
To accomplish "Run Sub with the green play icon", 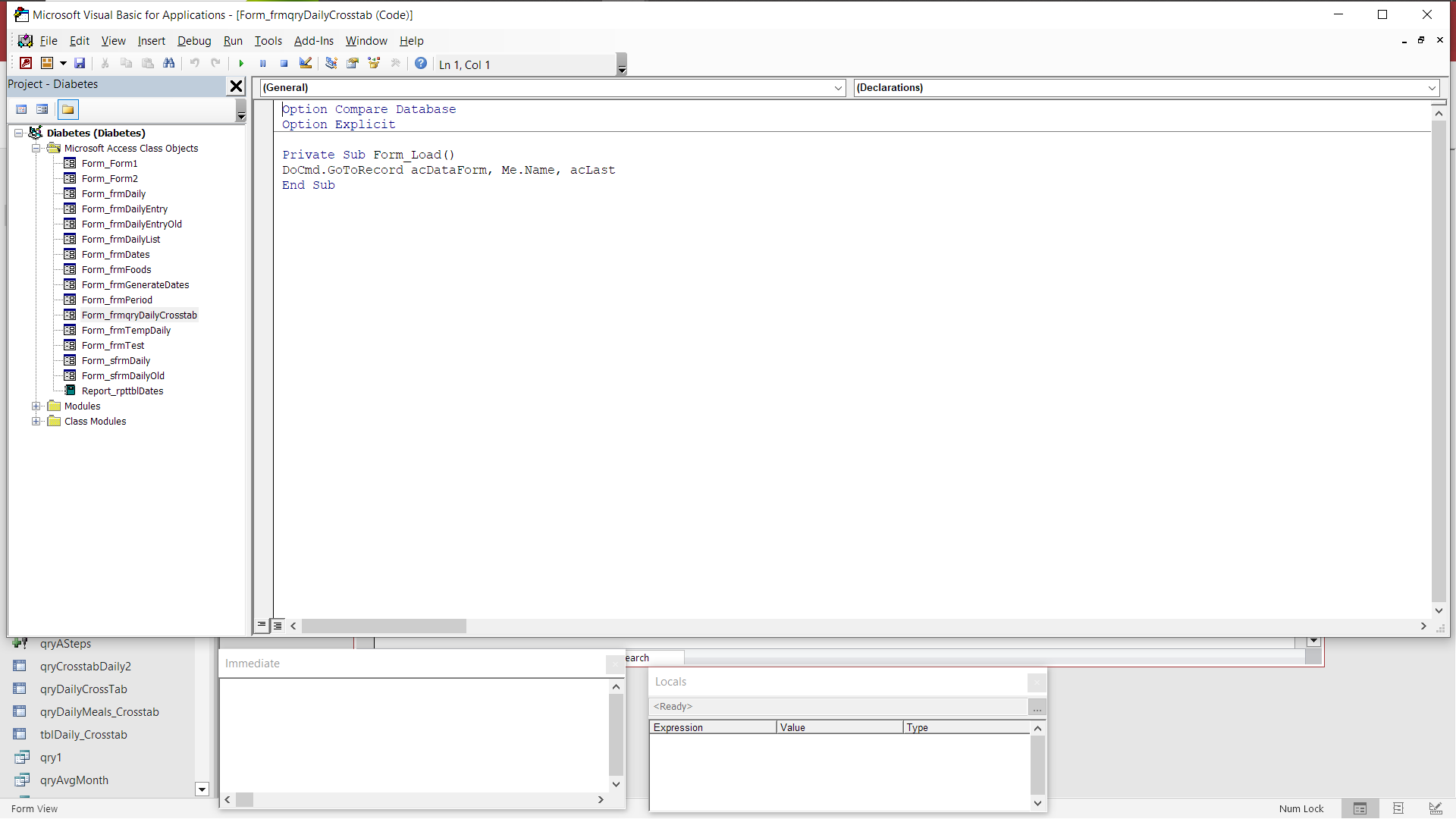I will click(x=241, y=64).
